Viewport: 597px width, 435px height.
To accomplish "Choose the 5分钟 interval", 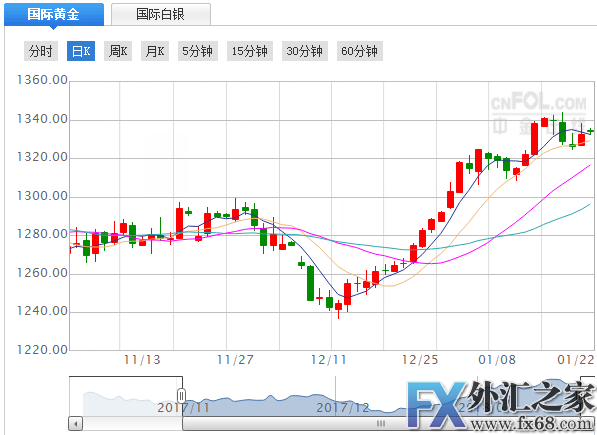I will click(198, 51).
